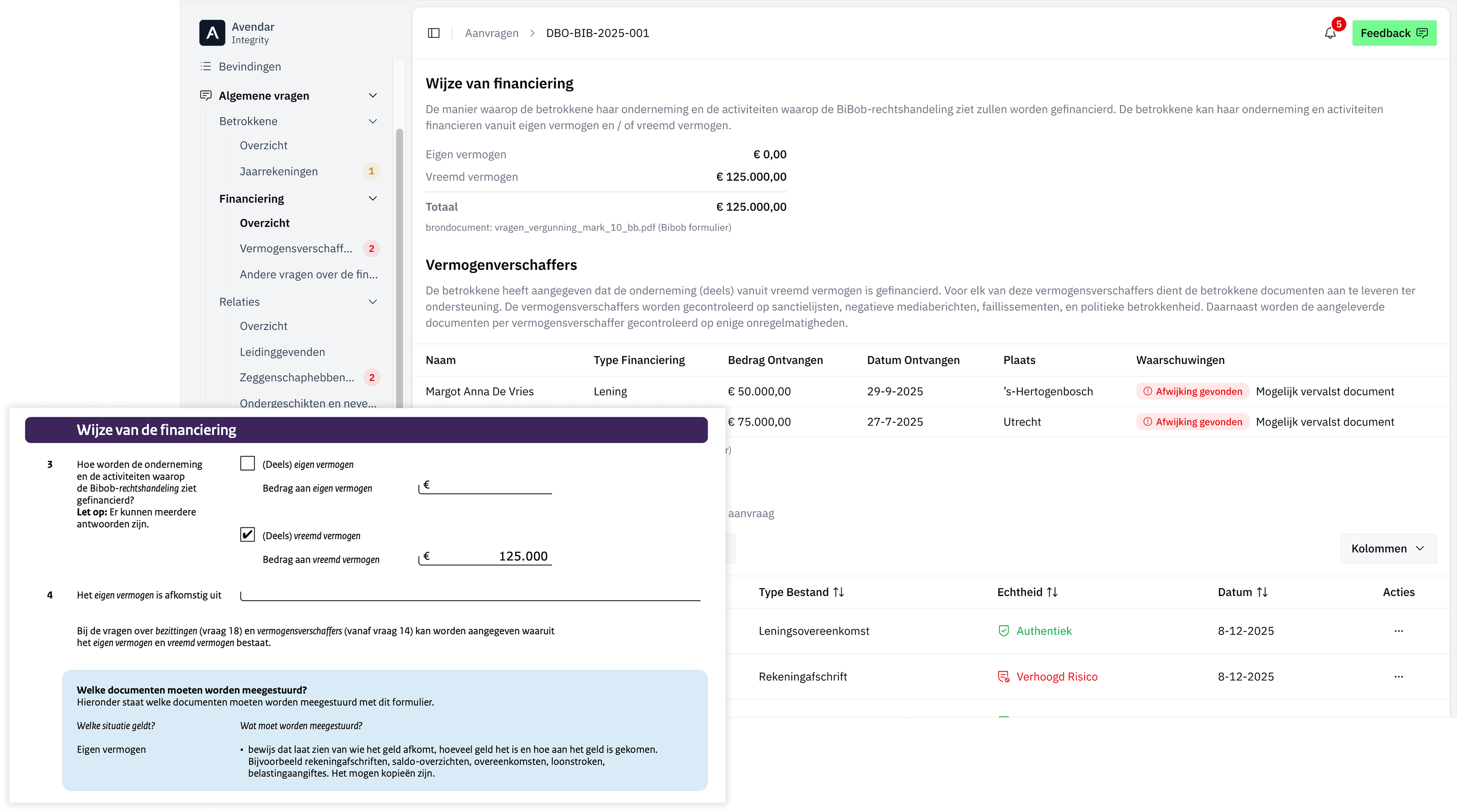This screenshot has width=1457, height=812.
Task: Go to Aanvragen breadcrumb link
Action: coord(491,33)
